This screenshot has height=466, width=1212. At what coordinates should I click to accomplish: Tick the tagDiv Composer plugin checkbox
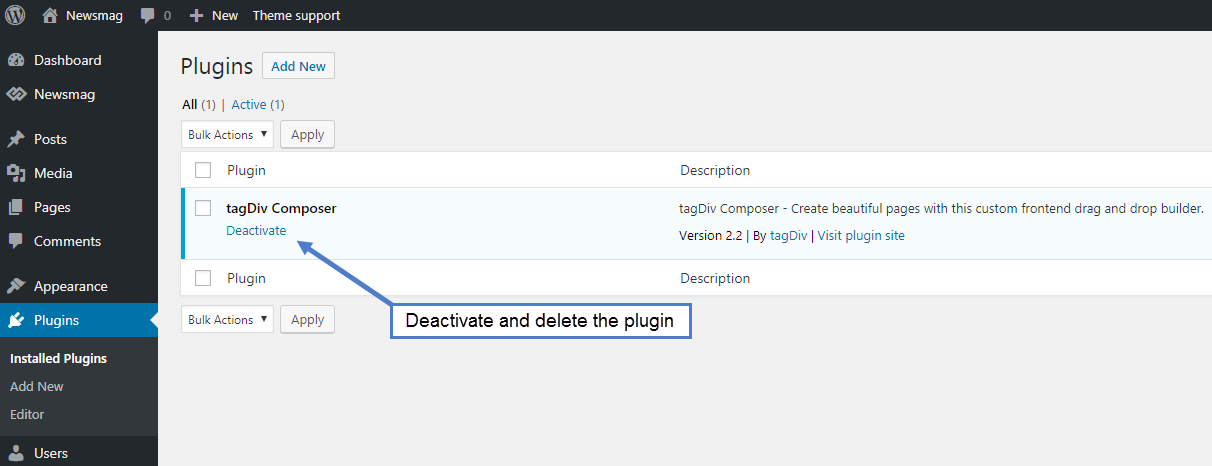[x=203, y=208]
